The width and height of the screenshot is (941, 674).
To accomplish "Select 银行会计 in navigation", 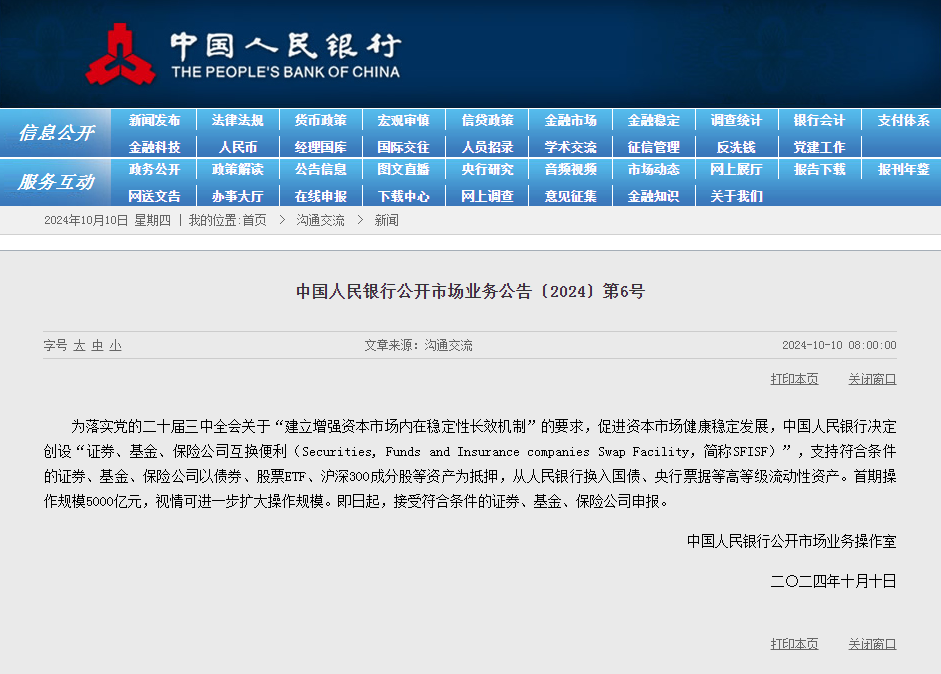I will tap(819, 120).
